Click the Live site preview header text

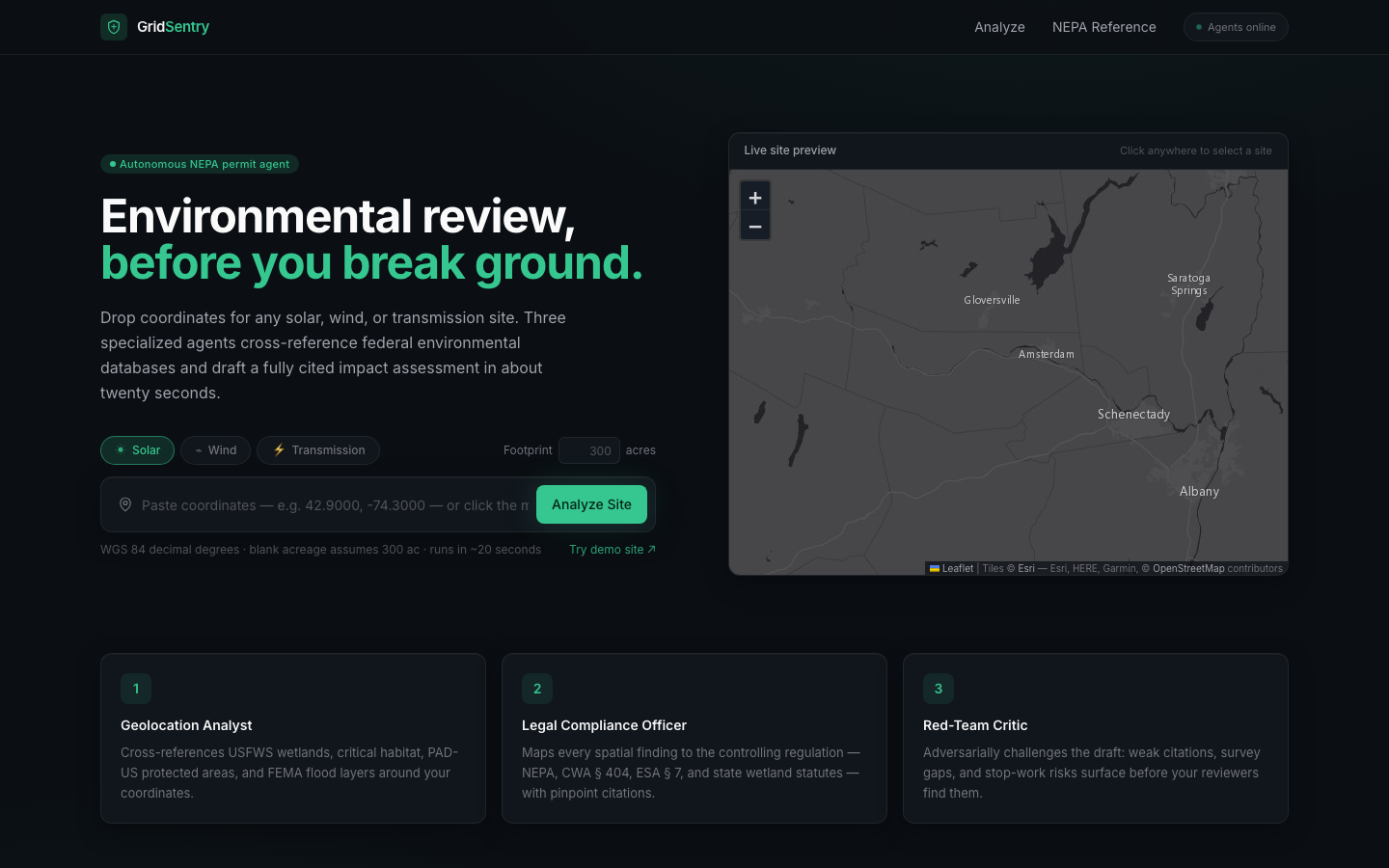[790, 150]
